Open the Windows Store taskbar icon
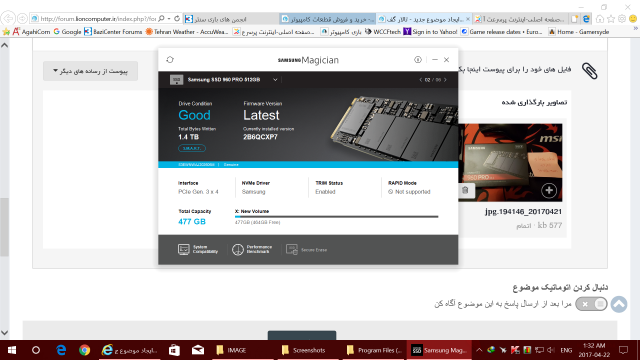 click(x=174, y=350)
